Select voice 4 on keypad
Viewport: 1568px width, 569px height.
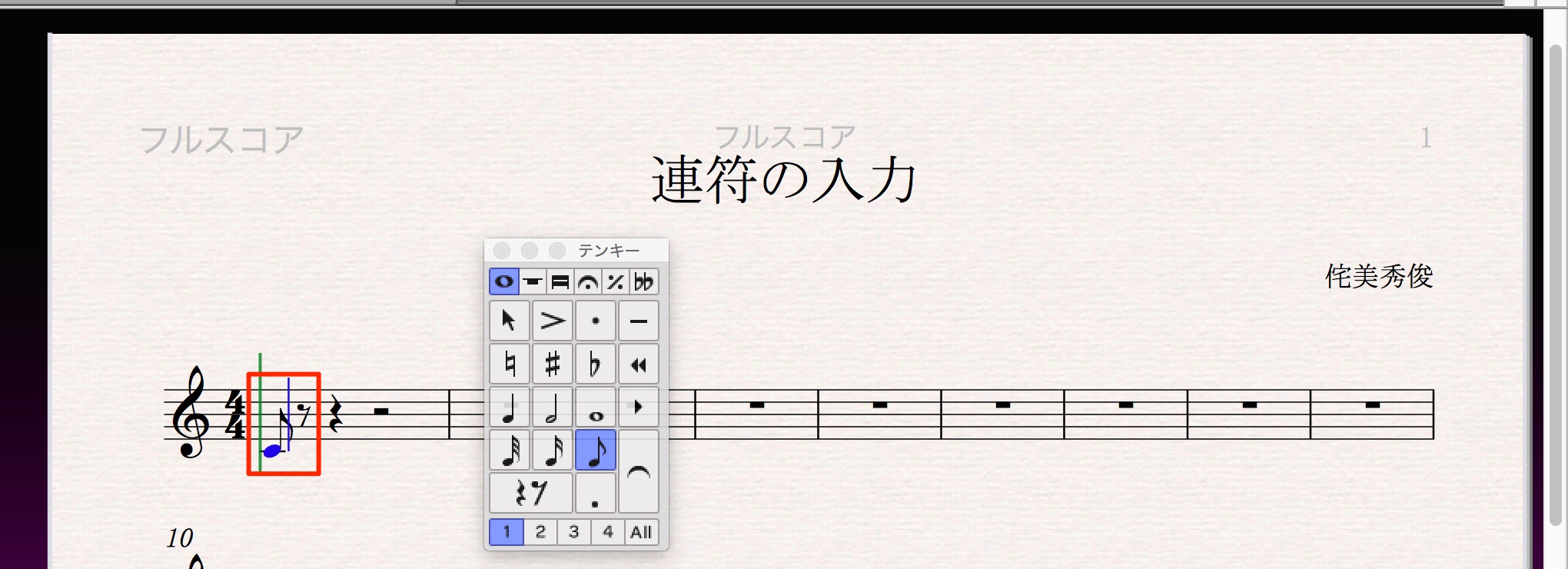coord(608,531)
